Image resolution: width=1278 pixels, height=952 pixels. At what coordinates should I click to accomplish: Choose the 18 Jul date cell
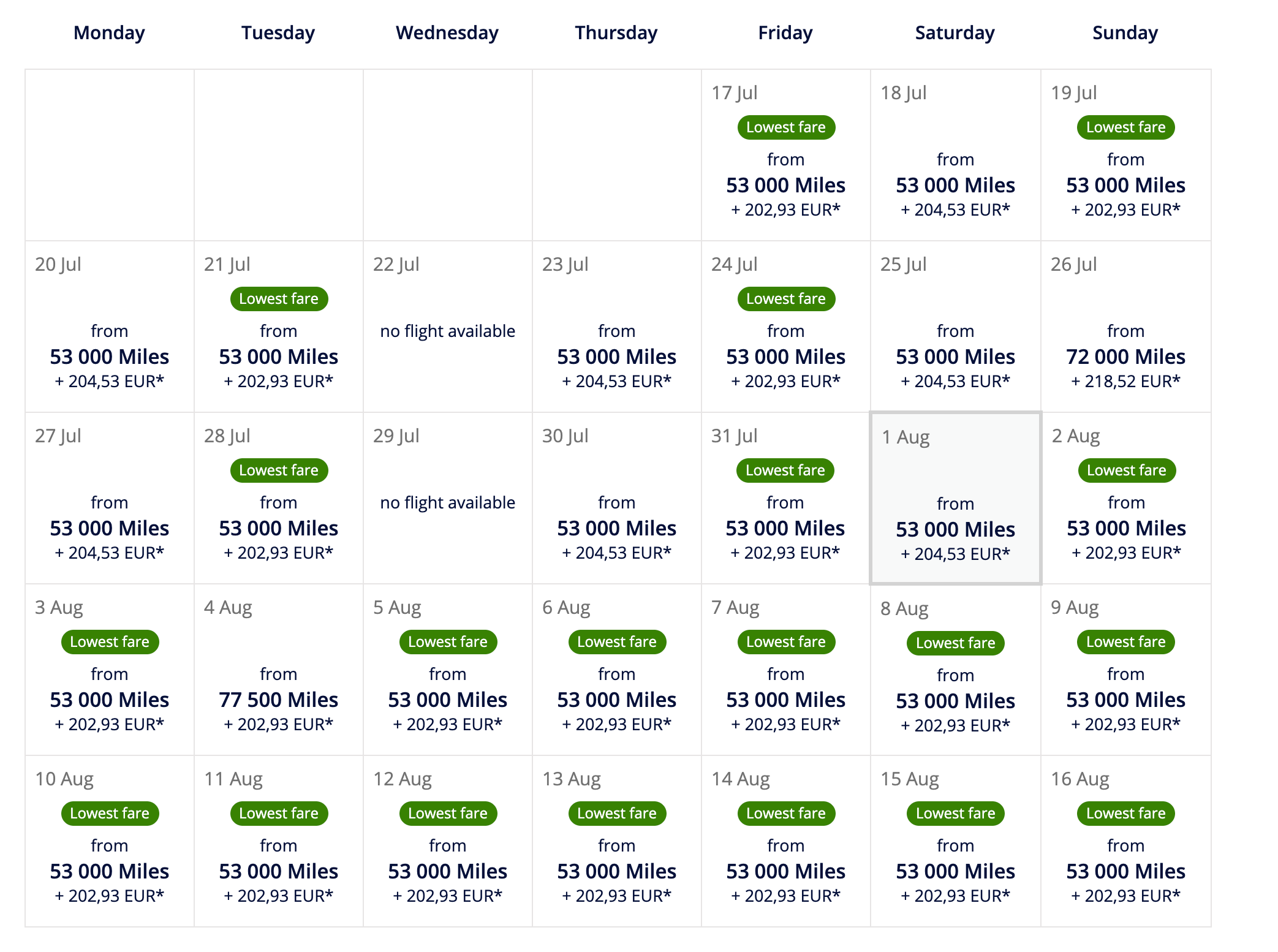[955, 156]
